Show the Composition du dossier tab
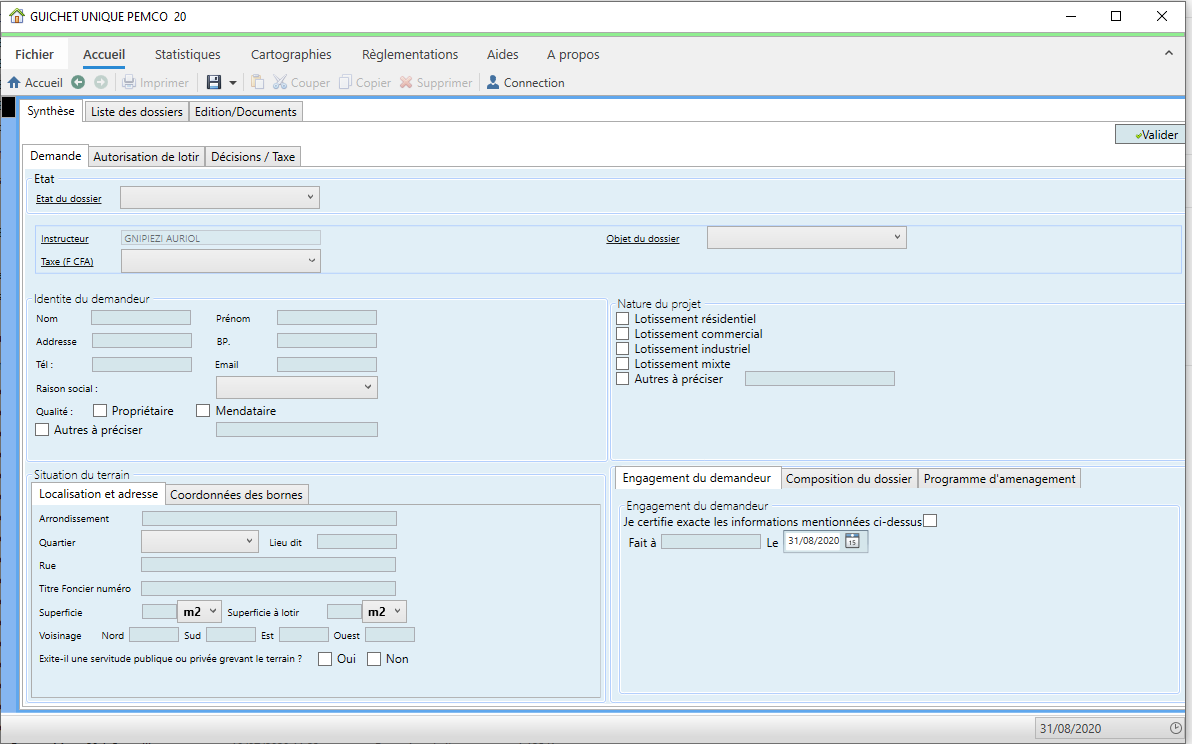Viewport: 1192px width, 744px height. click(x=849, y=479)
